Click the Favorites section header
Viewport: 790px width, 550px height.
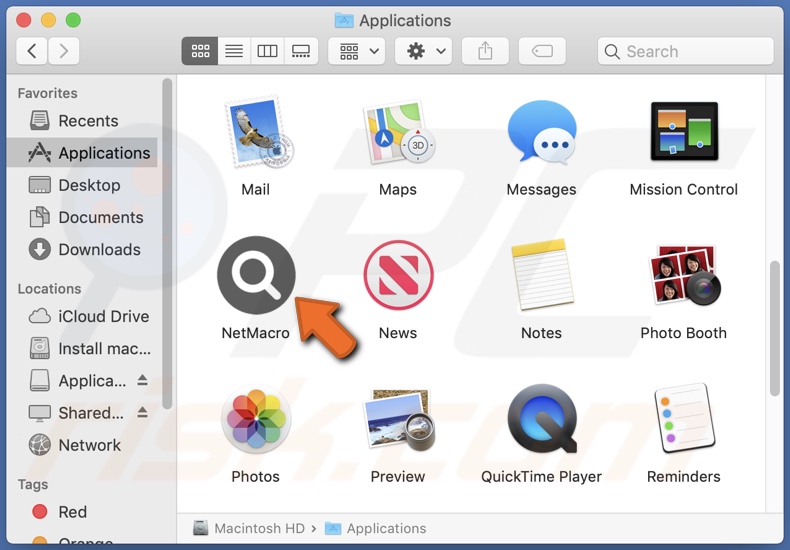pyautogui.click(x=47, y=93)
